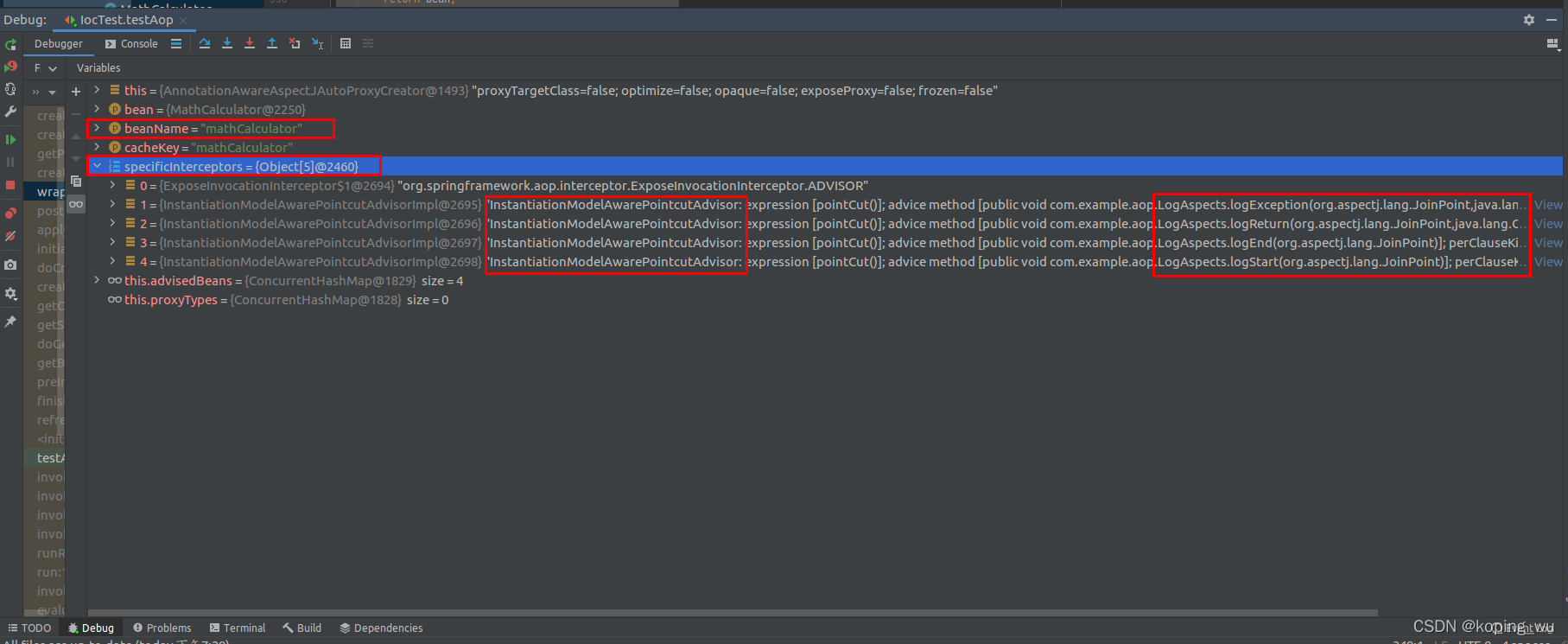Screen dimensions: 1568x644
Task: Open Debug tool window options gear
Action: pyautogui.click(x=1529, y=19)
